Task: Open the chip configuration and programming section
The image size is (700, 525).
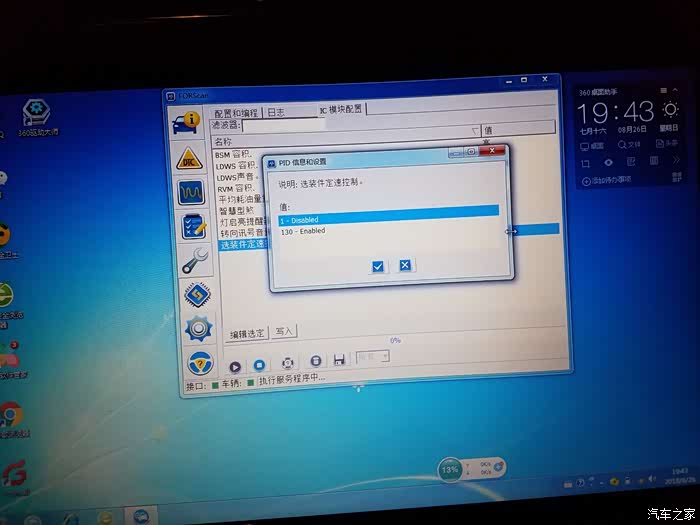Action: click(x=198, y=294)
